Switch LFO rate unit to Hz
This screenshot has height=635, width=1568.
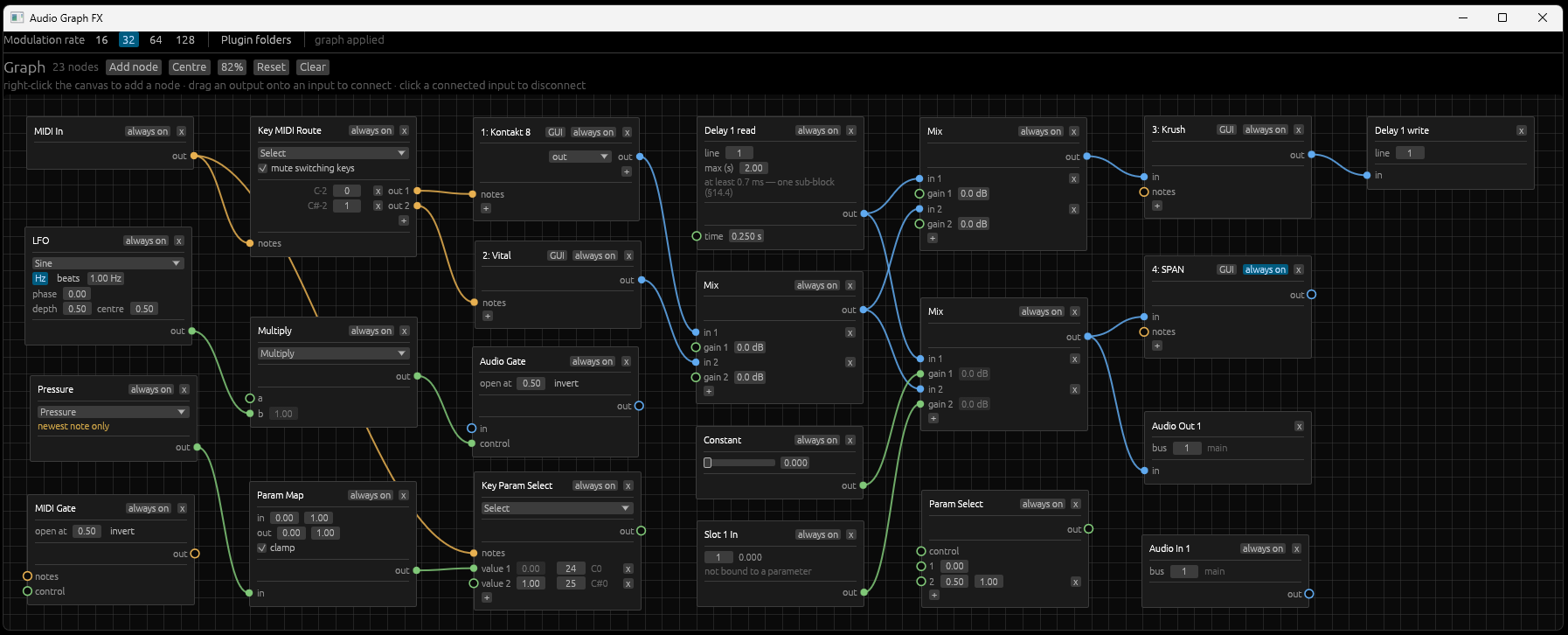click(40, 278)
